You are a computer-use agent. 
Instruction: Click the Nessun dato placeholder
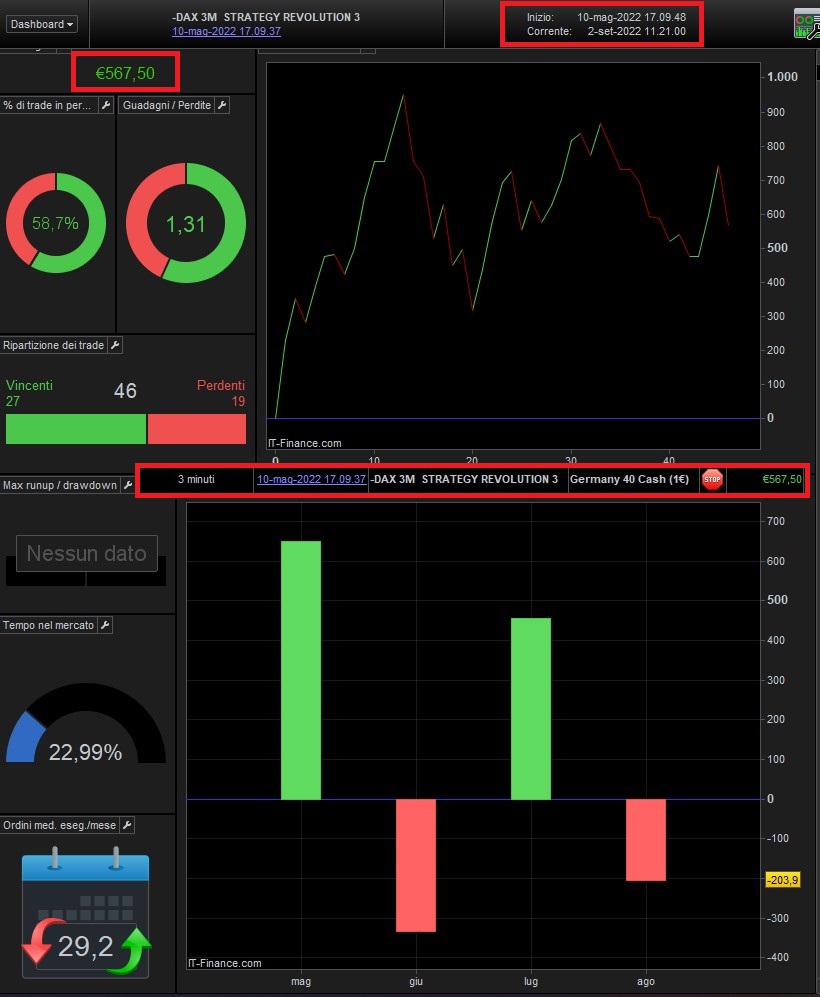coord(86,553)
